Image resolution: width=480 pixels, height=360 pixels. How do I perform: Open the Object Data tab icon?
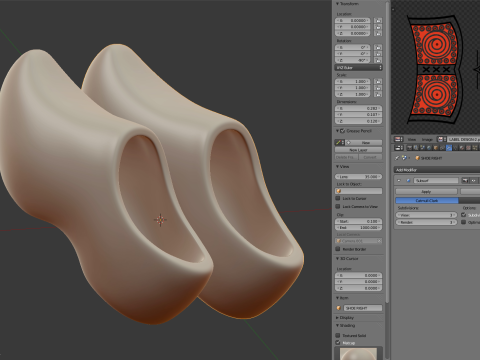coord(455,148)
